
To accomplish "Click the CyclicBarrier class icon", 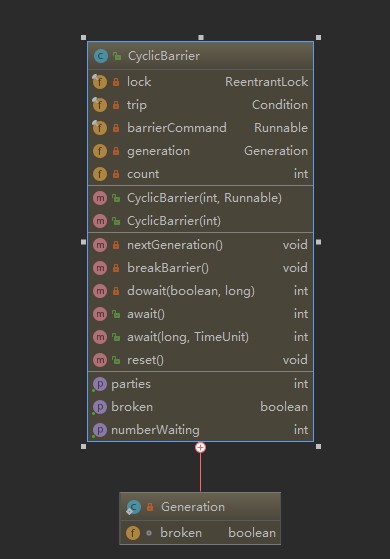I will 101,56.
